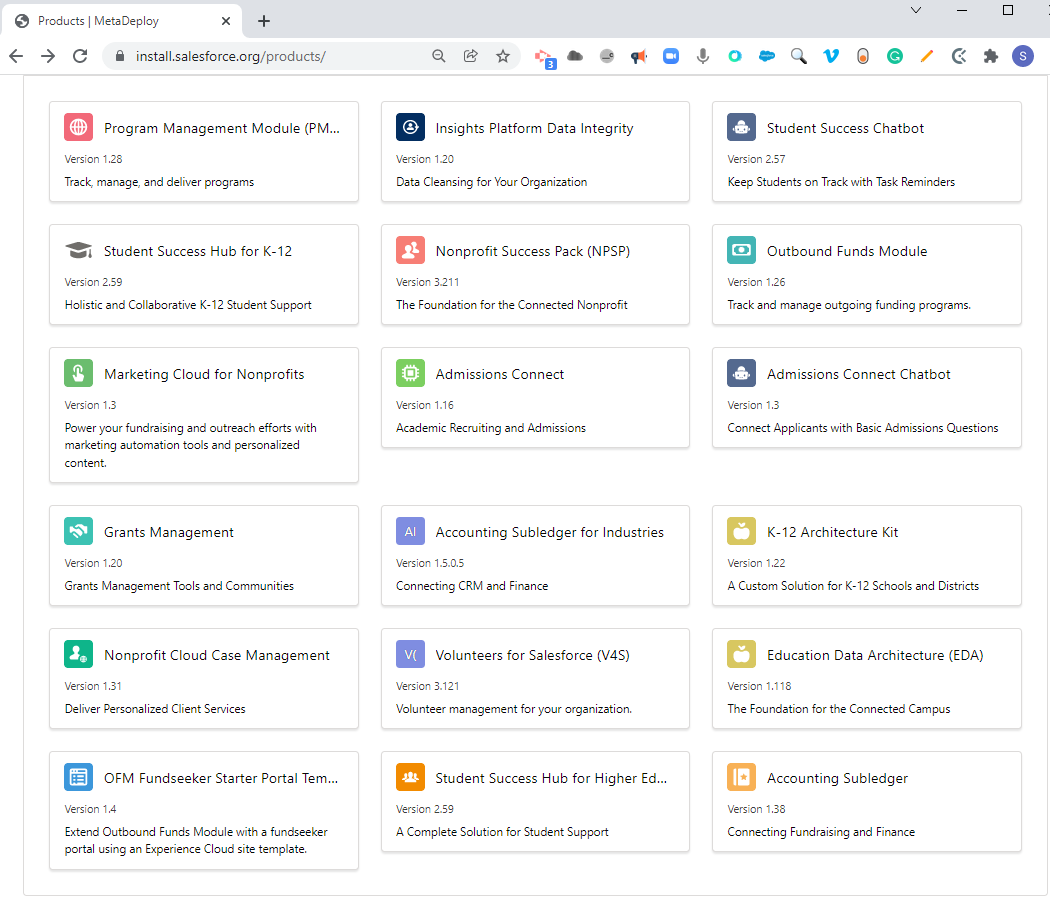Bookmark this page with the star icon
Screen dimensions: 1050x905
coord(503,56)
